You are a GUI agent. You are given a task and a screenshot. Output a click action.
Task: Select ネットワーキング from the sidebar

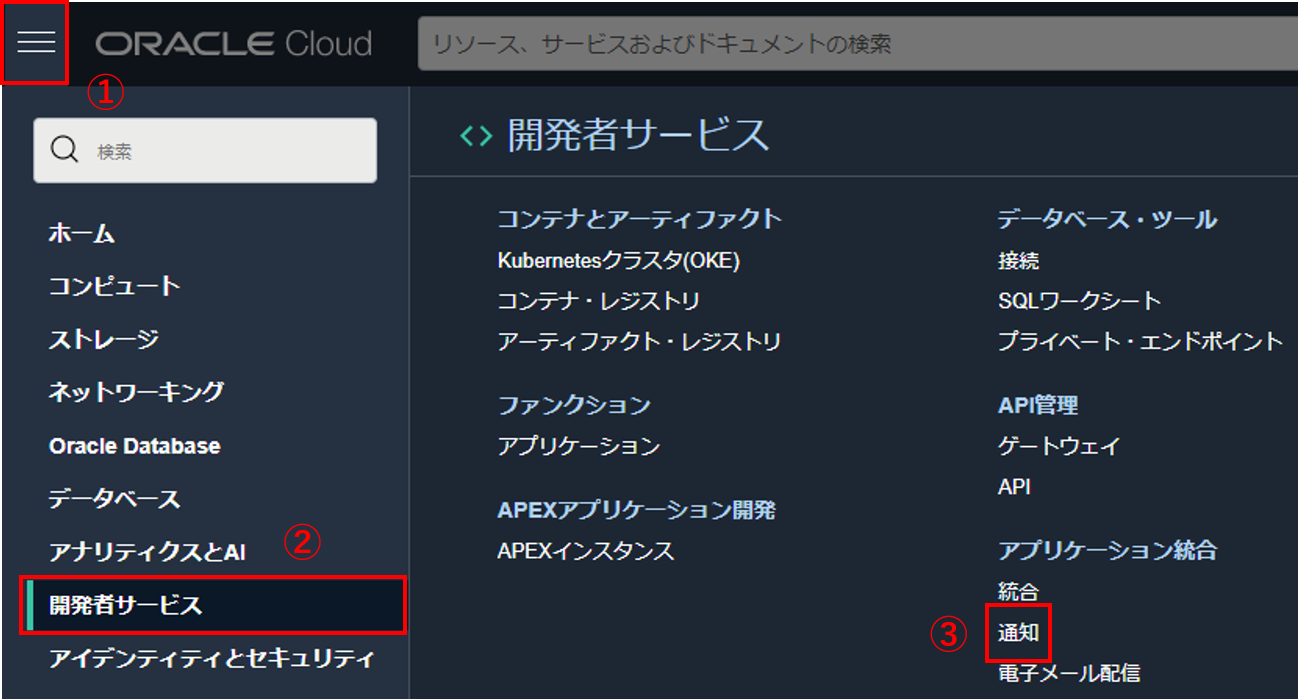pos(136,392)
